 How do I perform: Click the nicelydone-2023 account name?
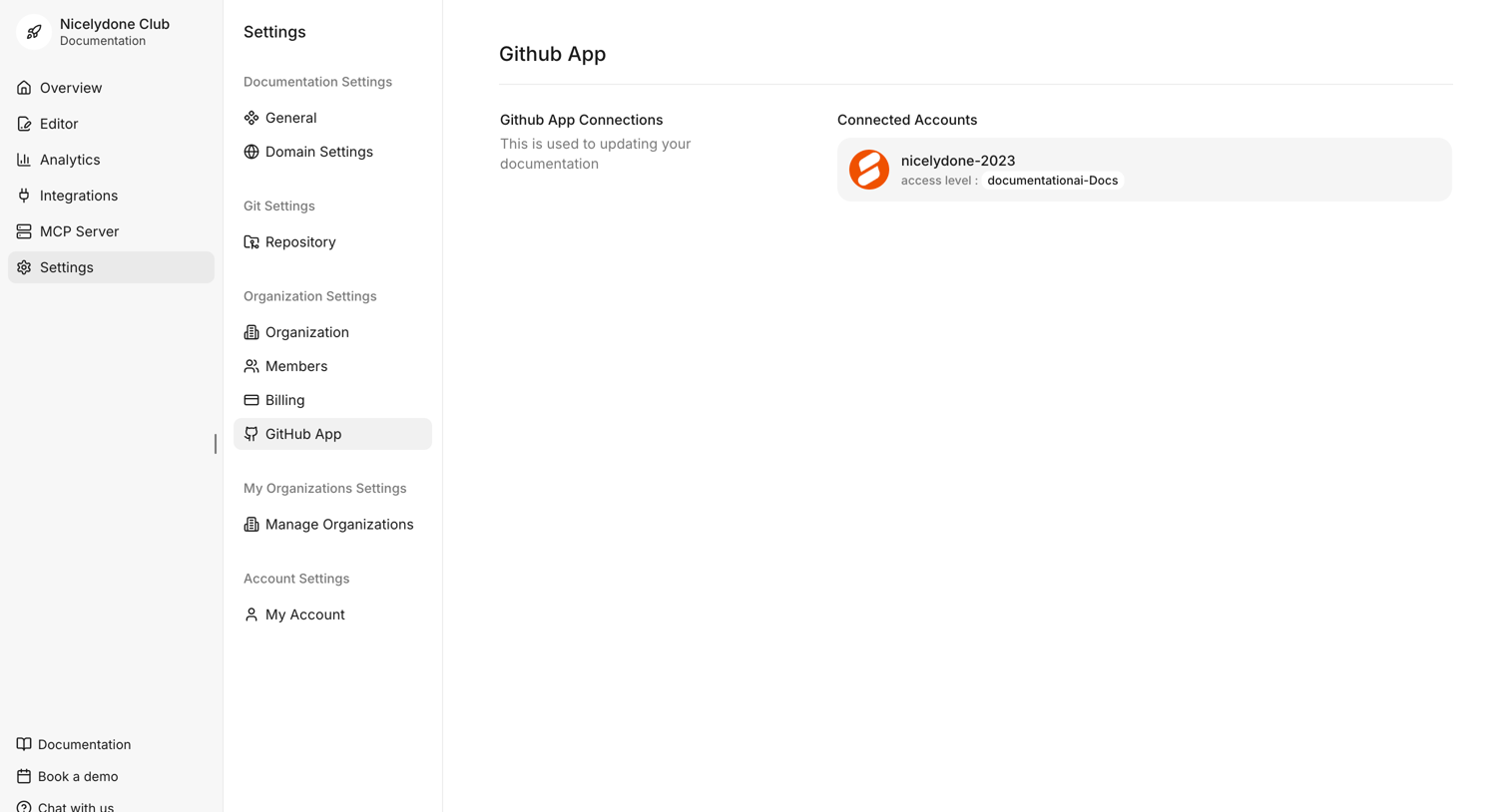click(x=958, y=161)
